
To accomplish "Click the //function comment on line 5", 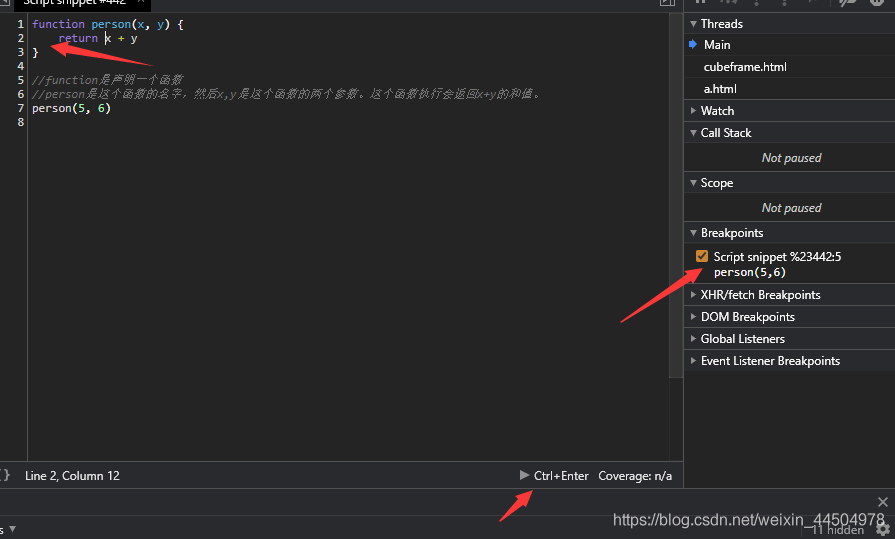I will 107,80.
